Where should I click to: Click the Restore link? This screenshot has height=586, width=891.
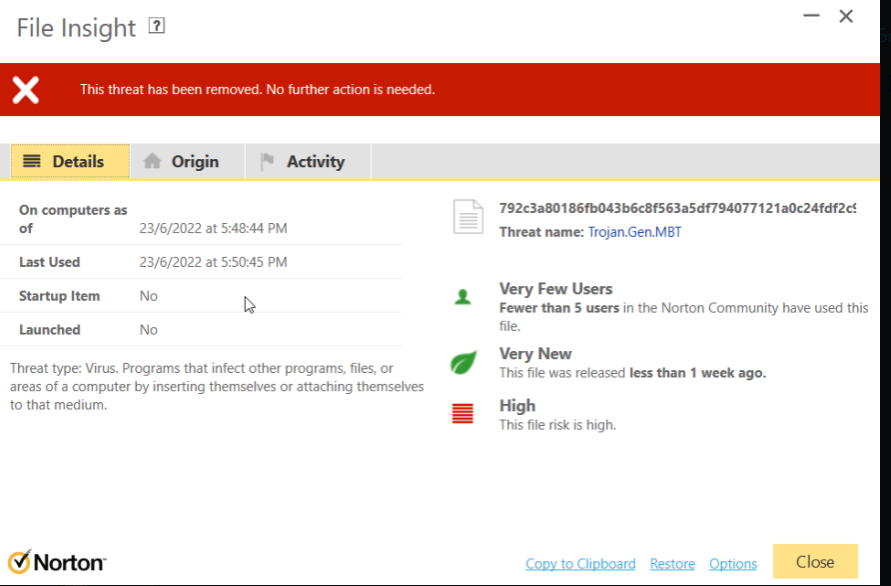click(672, 564)
